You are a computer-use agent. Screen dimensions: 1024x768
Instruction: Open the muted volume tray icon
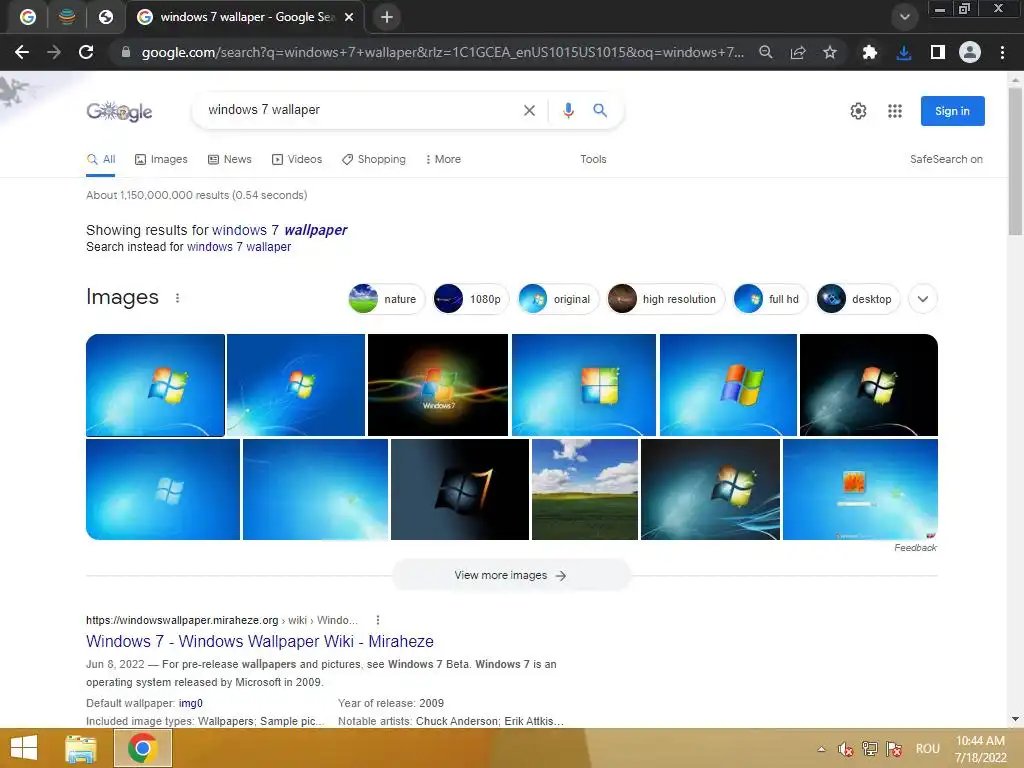coord(846,749)
